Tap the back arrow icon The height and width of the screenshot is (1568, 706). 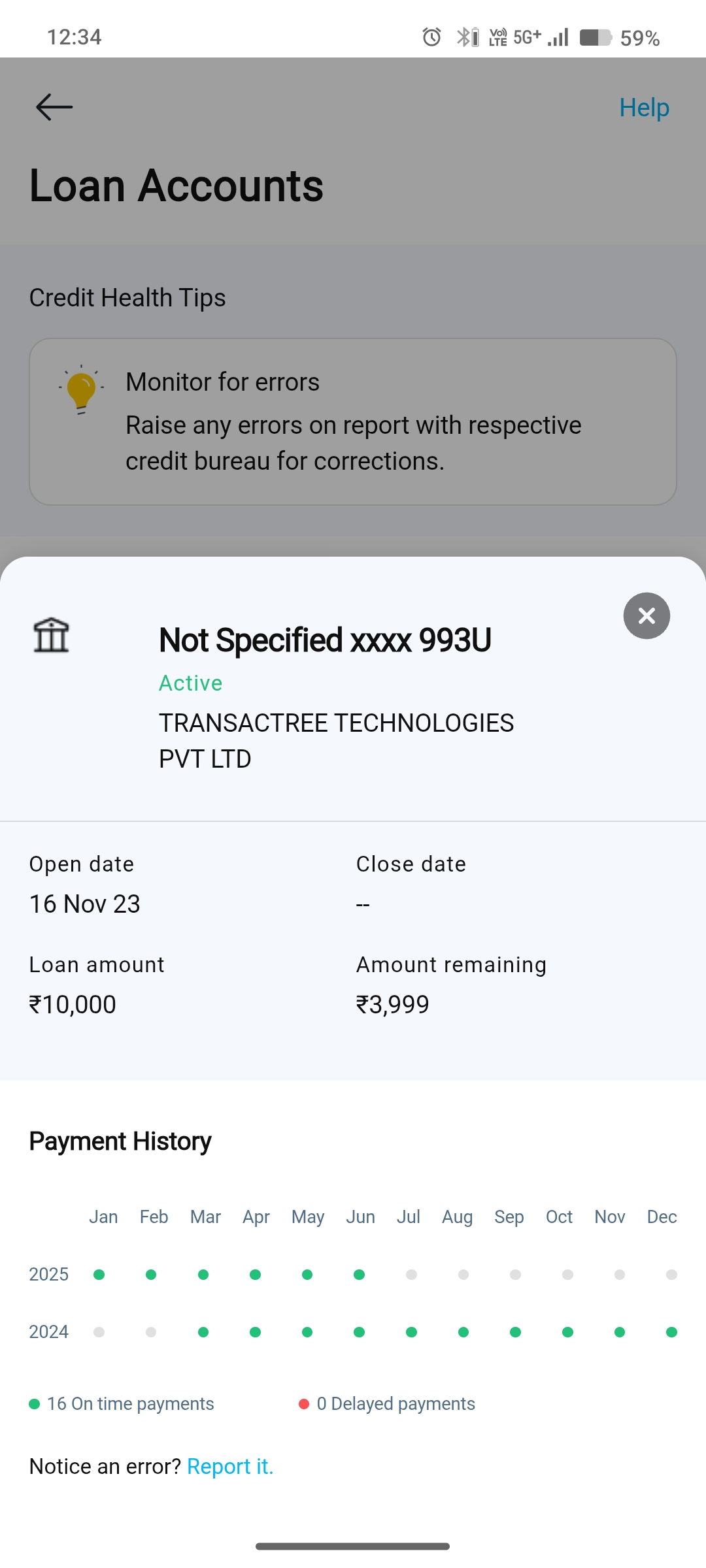click(54, 107)
